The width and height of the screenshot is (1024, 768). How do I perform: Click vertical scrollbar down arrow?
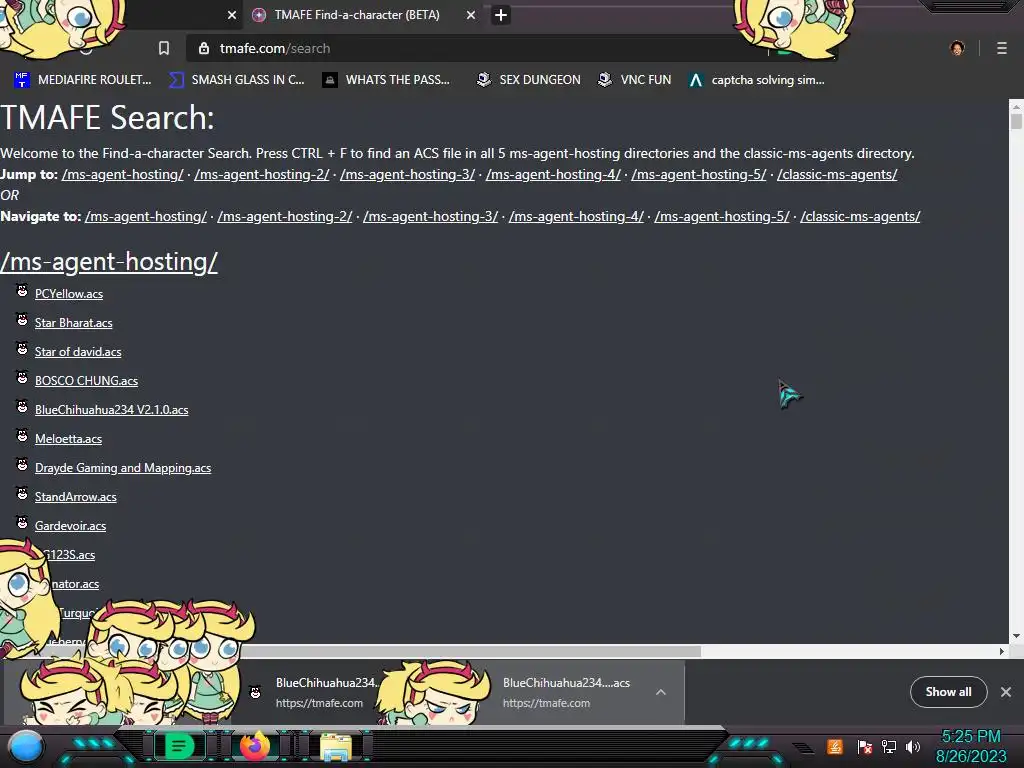coord(1016,636)
